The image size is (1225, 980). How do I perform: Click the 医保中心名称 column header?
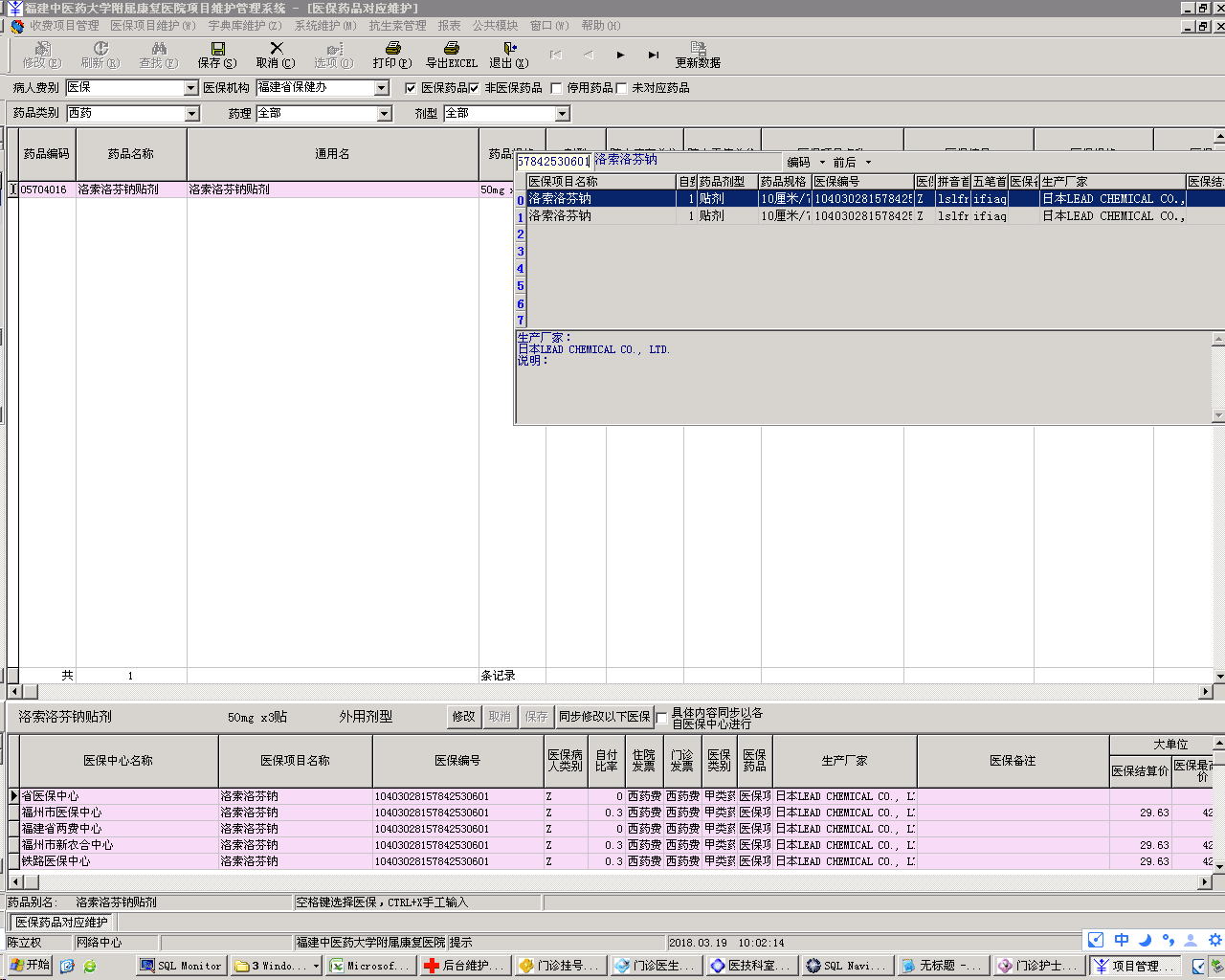119,761
